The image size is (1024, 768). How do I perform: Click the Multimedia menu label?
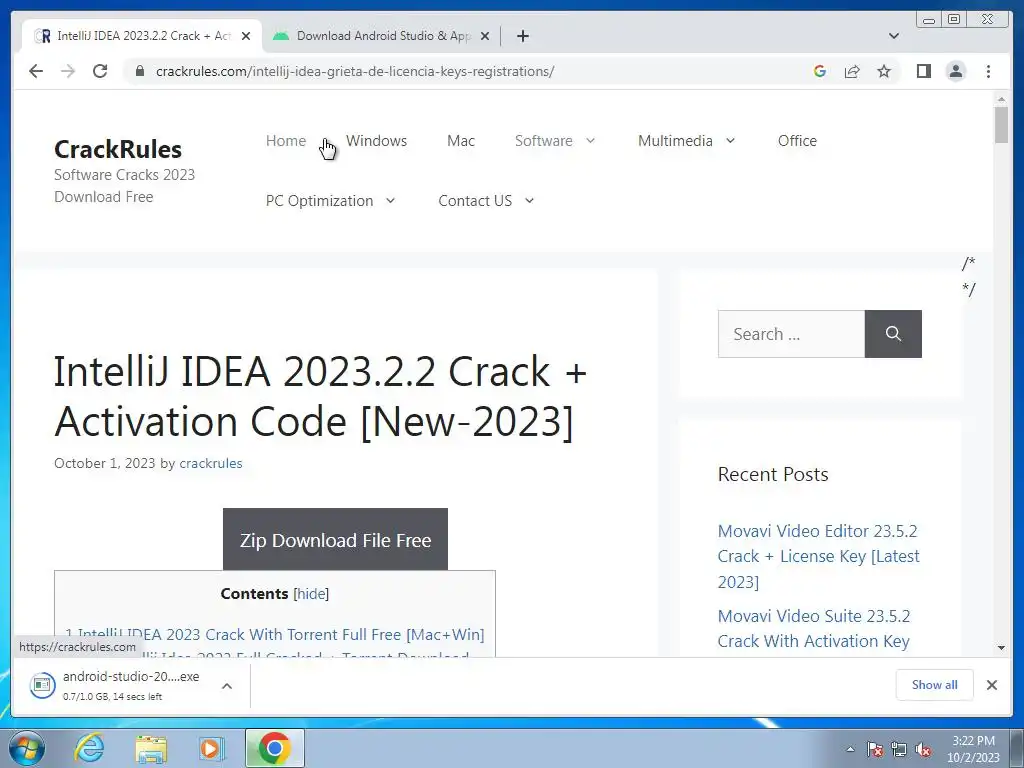pos(675,140)
